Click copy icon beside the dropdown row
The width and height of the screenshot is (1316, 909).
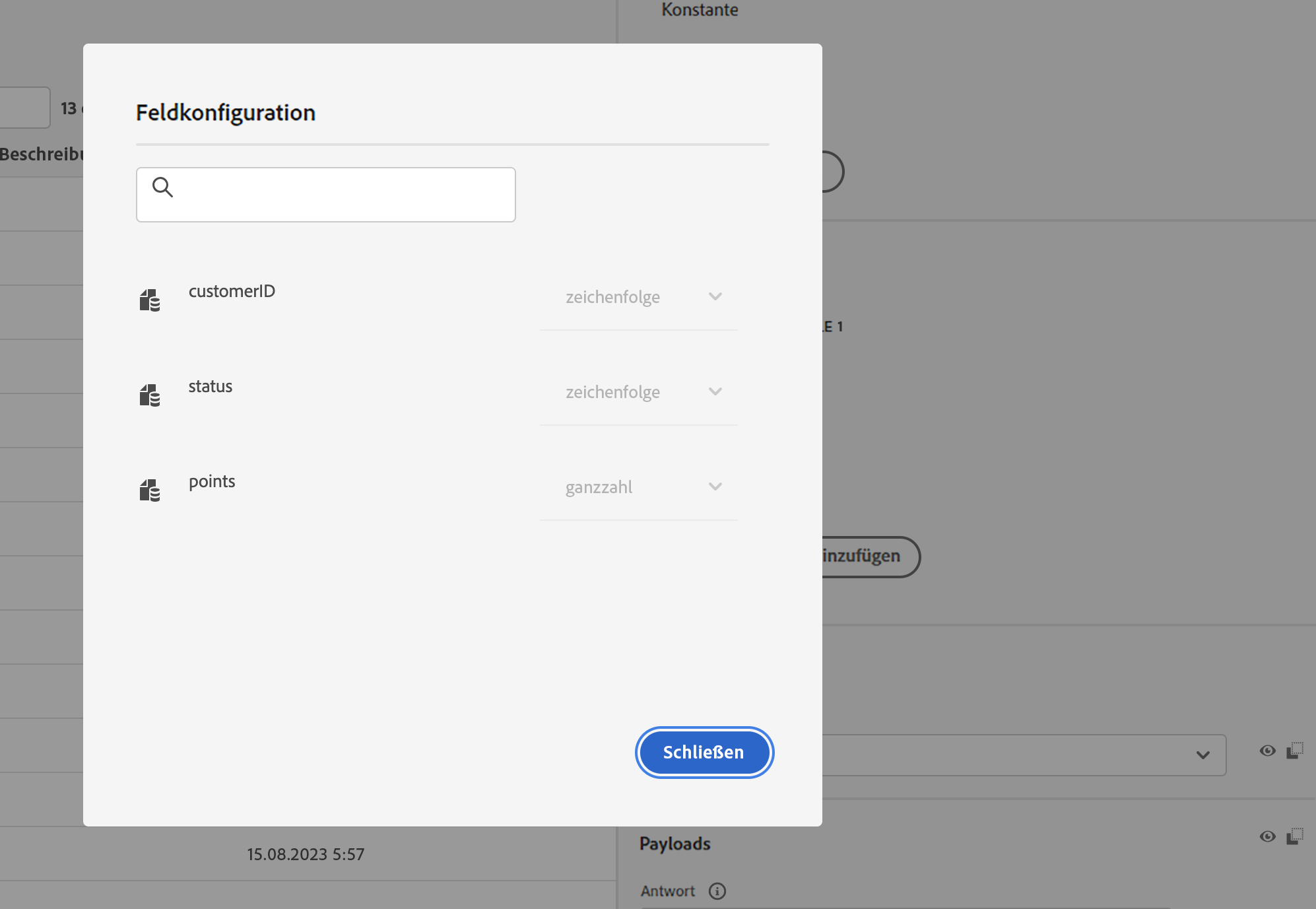click(x=1295, y=751)
